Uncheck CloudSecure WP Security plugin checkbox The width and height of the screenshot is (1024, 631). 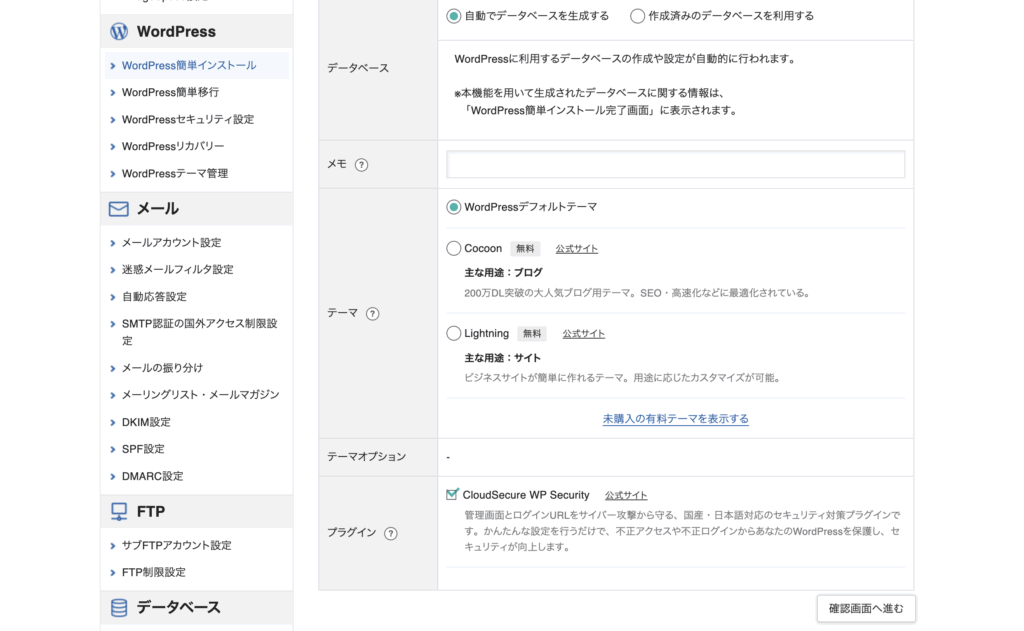pyautogui.click(x=452, y=494)
